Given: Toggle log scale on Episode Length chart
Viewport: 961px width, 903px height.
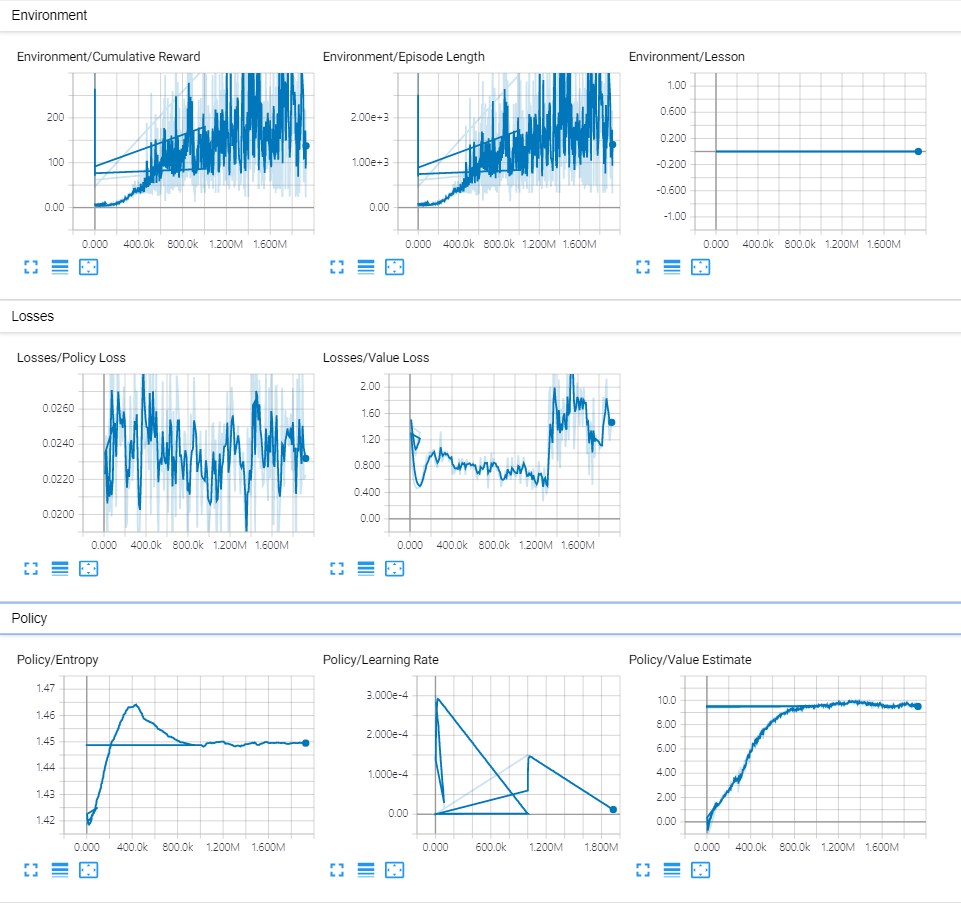Looking at the screenshot, I should (366, 267).
